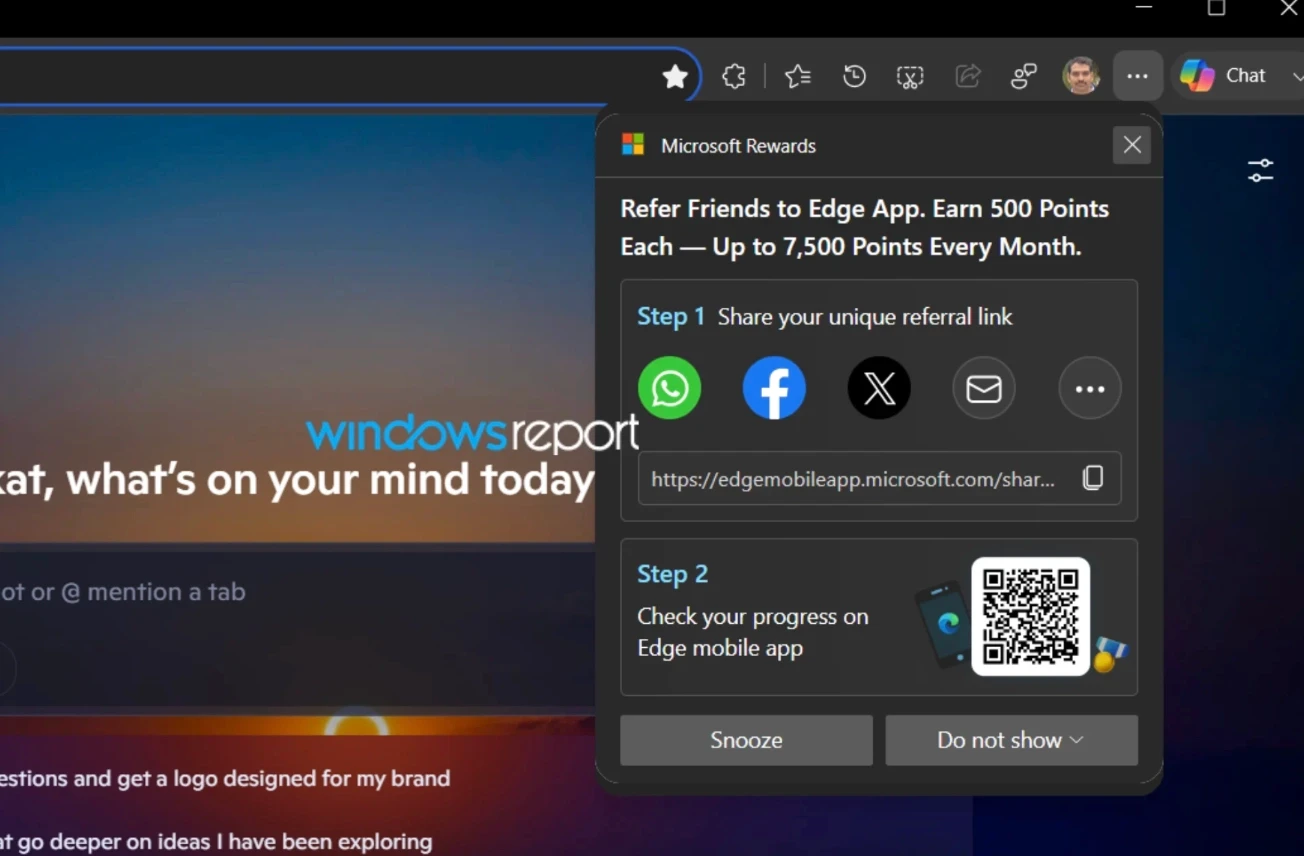This screenshot has height=856, width=1304.
Task: Click the QR code in Step 2
Action: pos(1031,616)
